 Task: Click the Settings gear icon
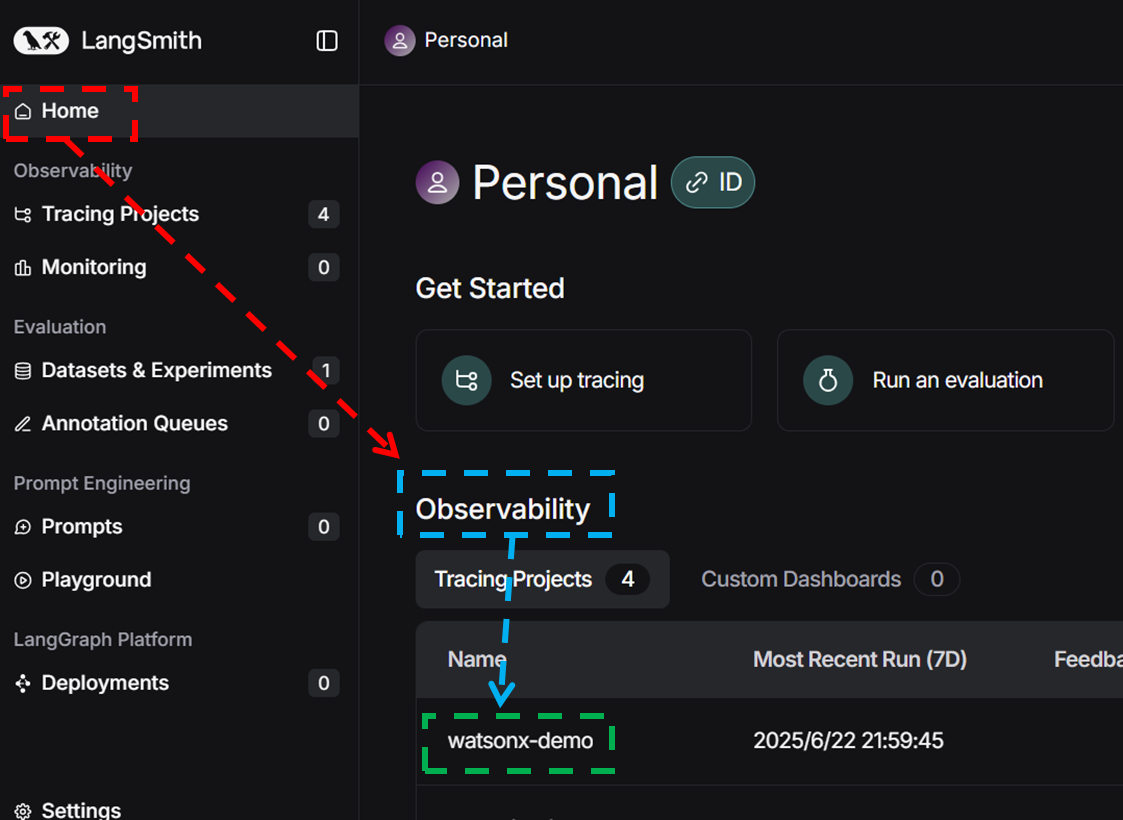pyautogui.click(x=23, y=811)
